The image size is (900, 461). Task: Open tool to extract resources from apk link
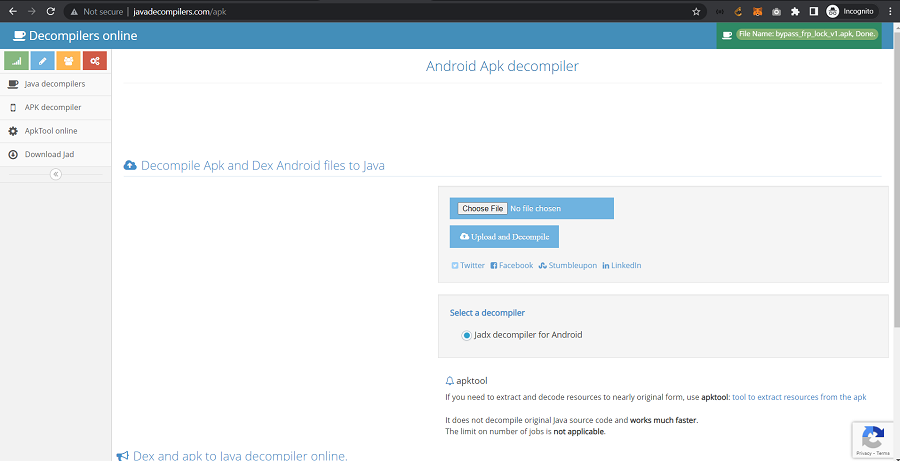pyautogui.click(x=799, y=397)
